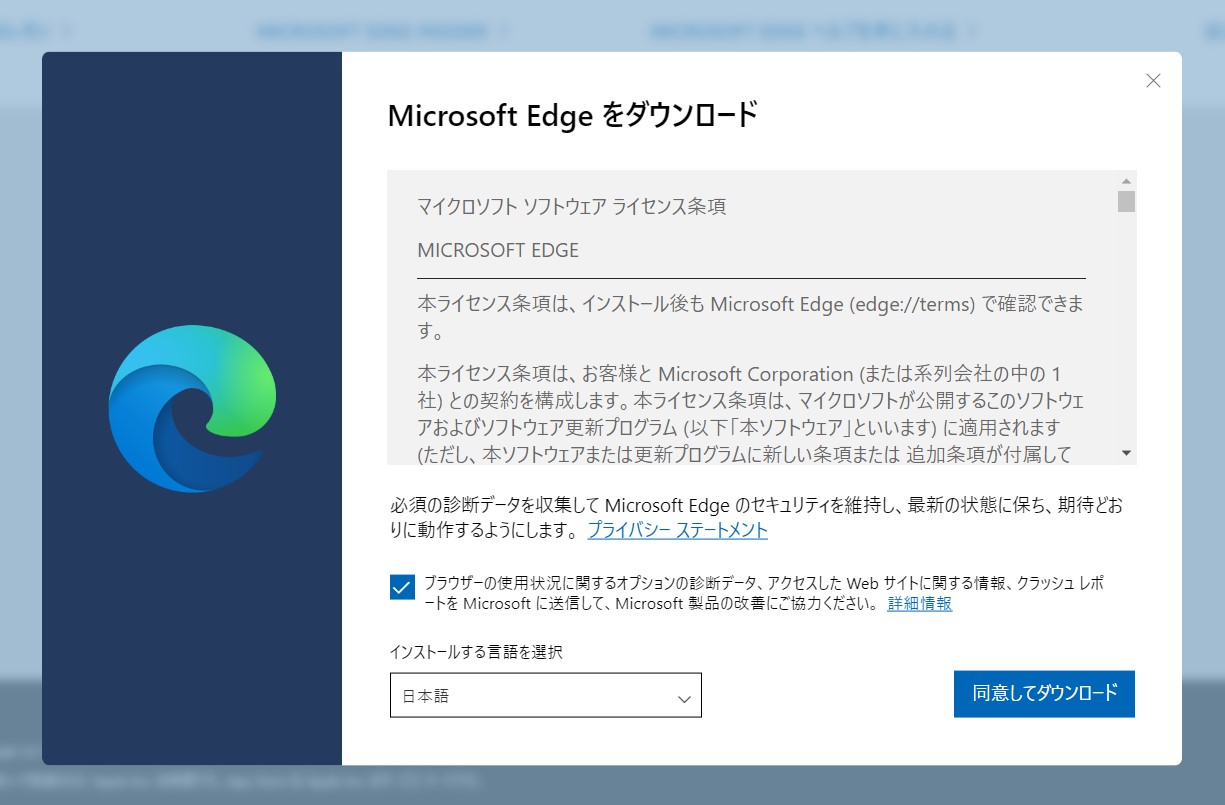
Task: Click the 'Microsoft Edge をダウンロード' heading
Action: pyautogui.click(x=573, y=116)
